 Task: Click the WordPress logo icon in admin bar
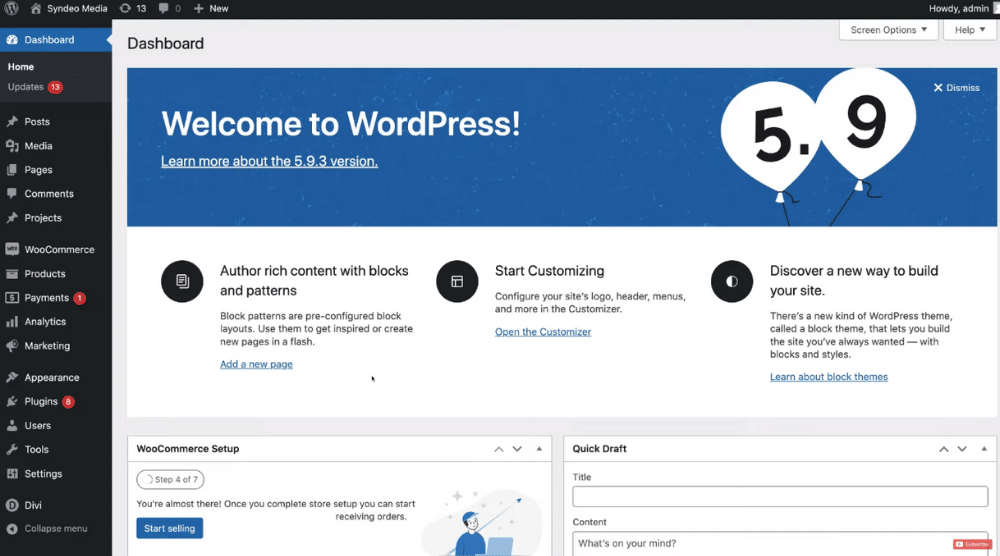[x=11, y=8]
